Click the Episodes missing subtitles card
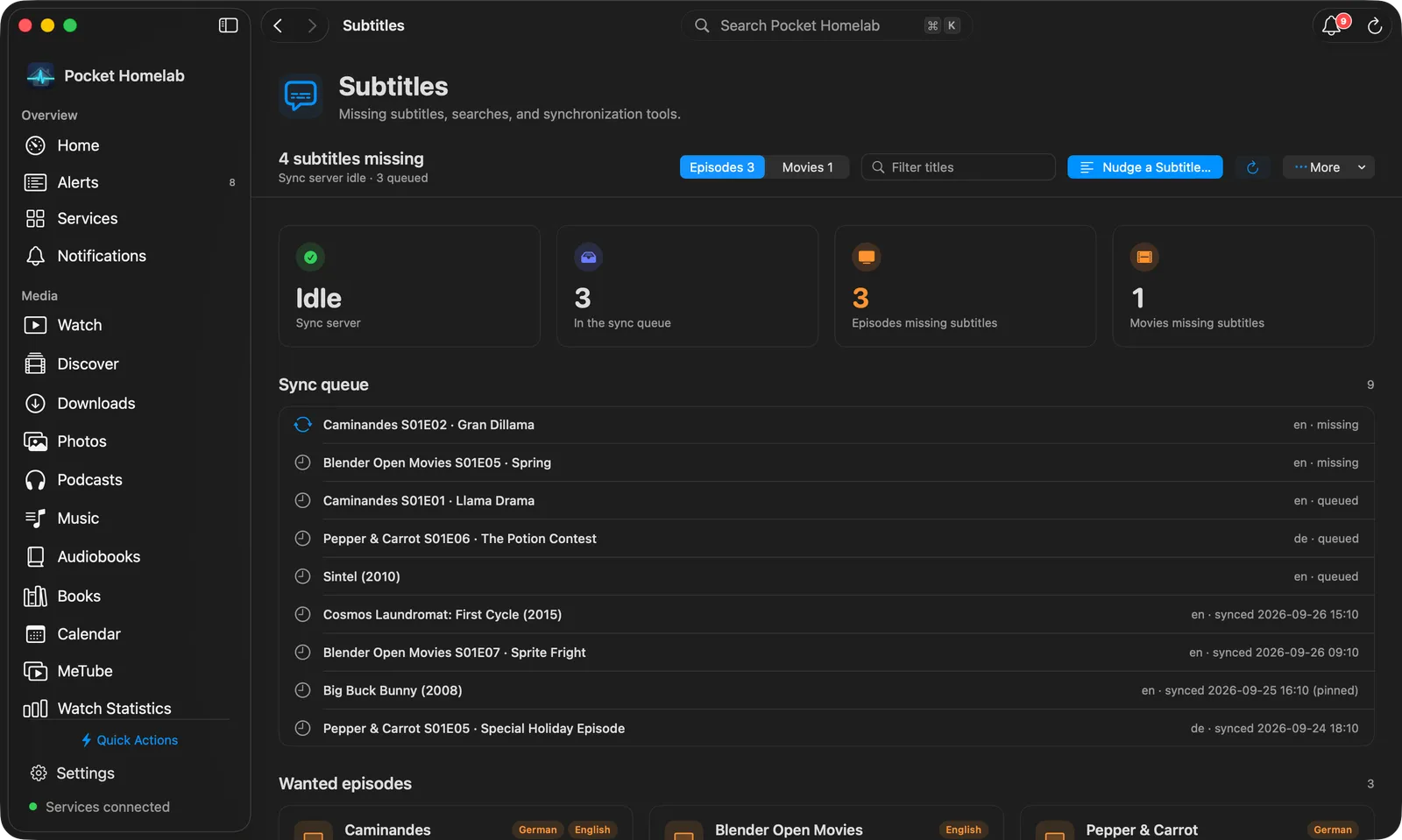Screen dimensions: 1402x840 (966, 286)
